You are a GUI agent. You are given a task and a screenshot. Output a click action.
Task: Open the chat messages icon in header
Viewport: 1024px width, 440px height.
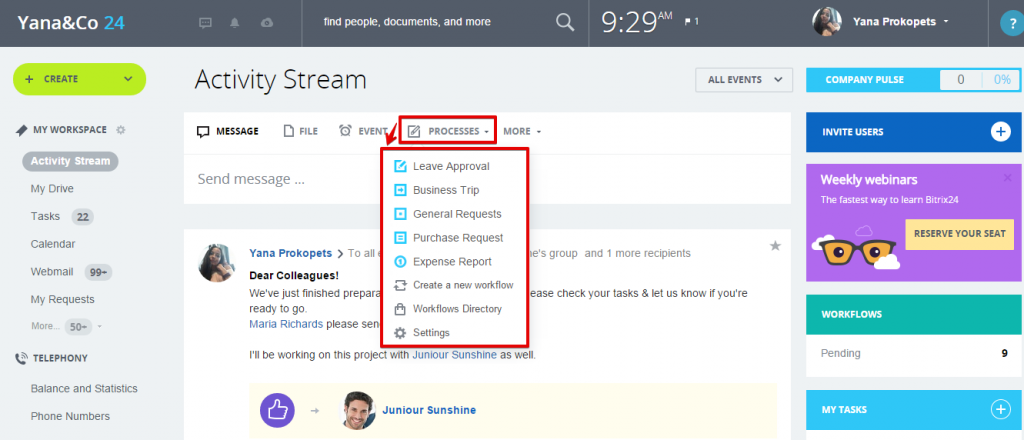[x=205, y=22]
